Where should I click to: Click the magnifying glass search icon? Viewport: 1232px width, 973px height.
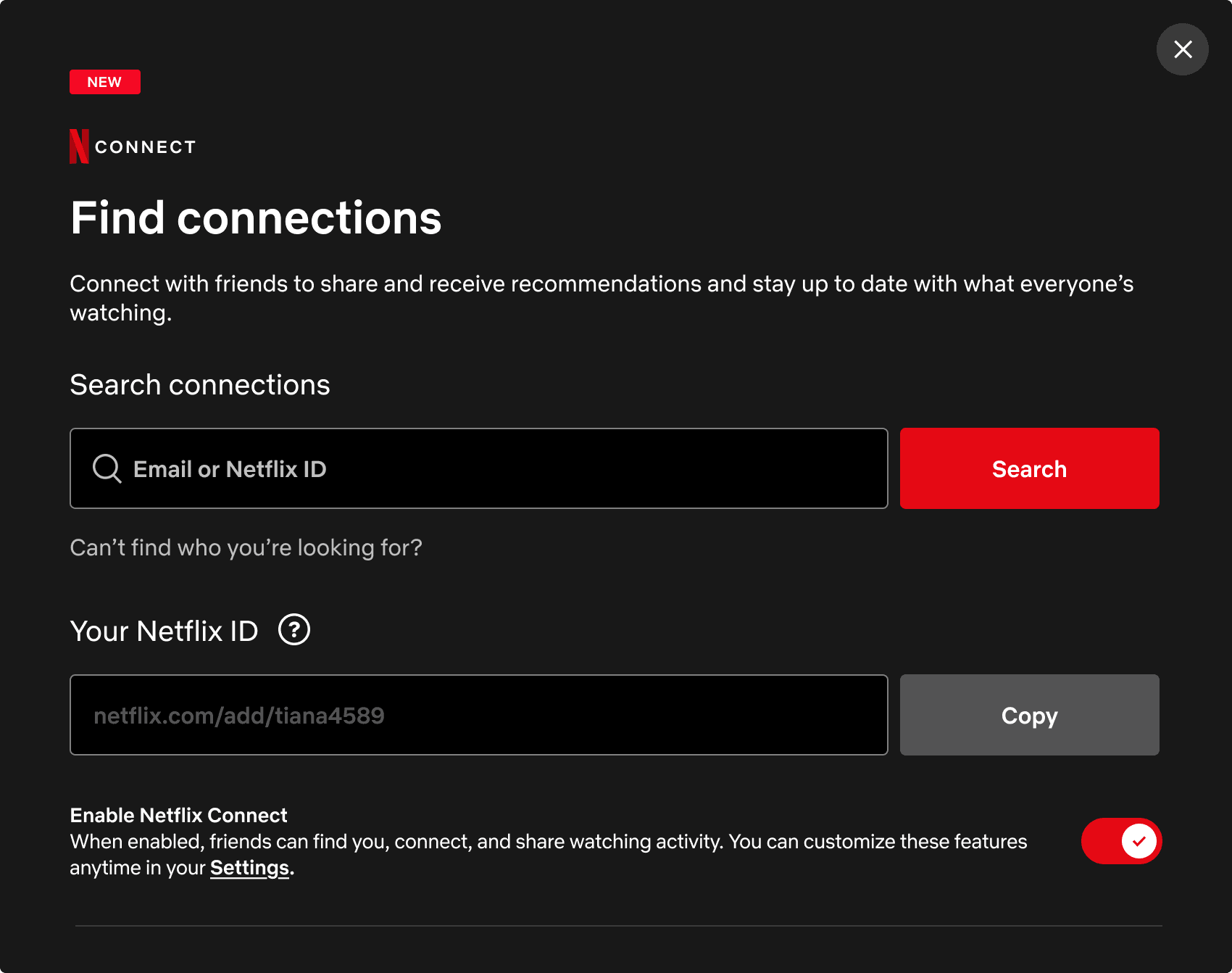[107, 468]
